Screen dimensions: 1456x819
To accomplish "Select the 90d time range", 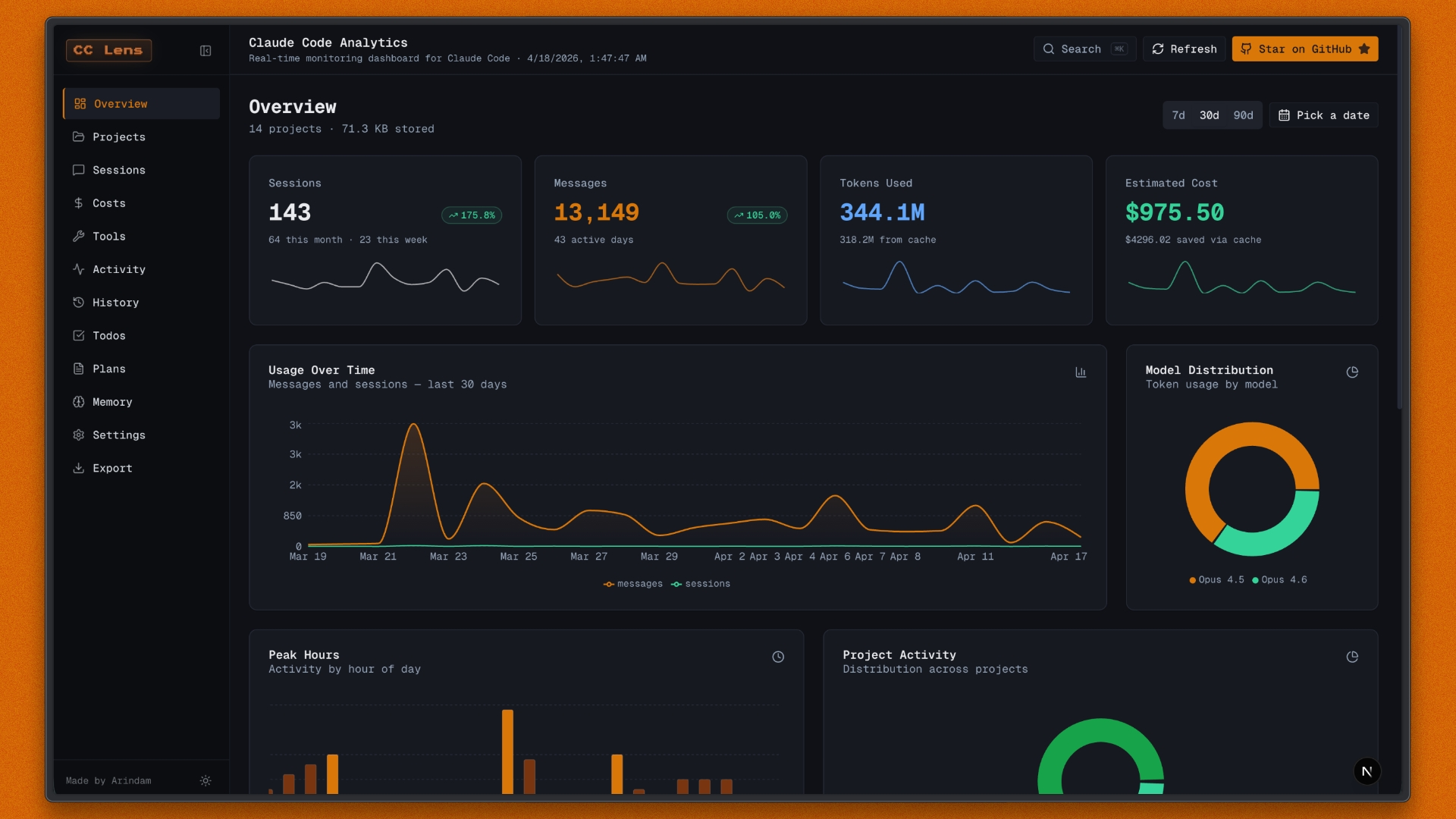I will pos(1244,115).
